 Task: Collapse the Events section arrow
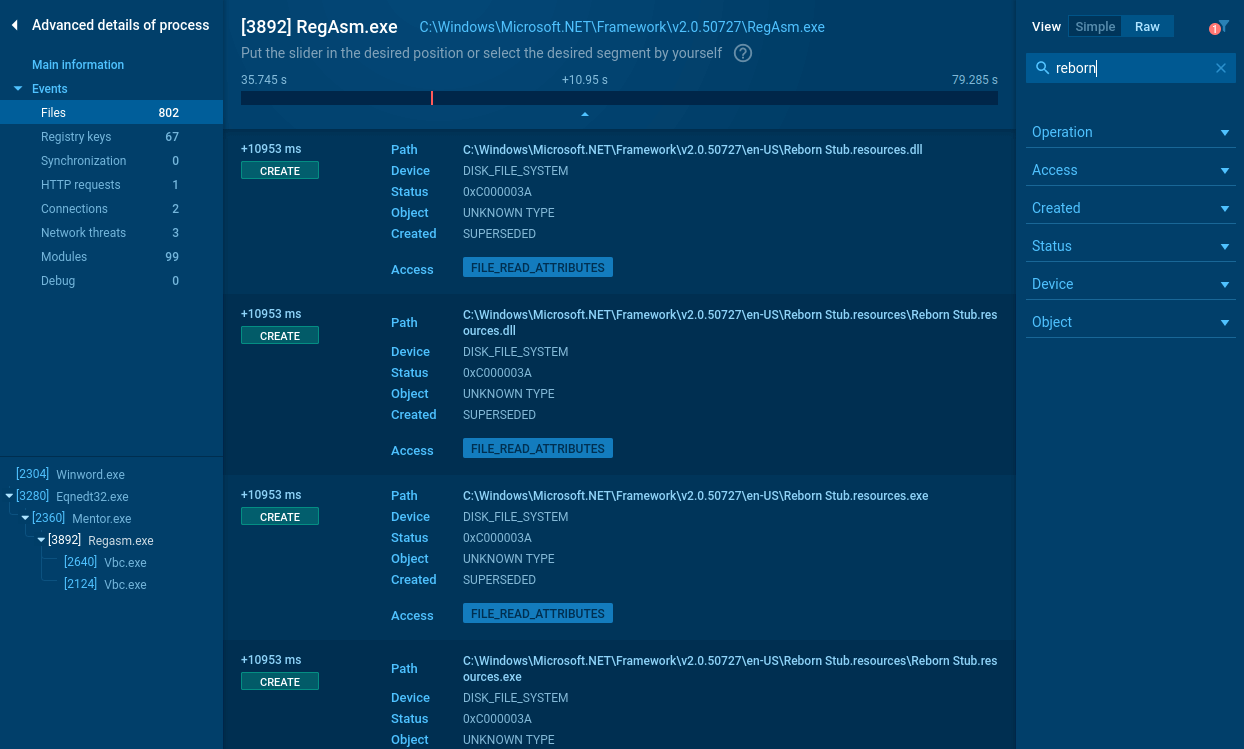(18, 89)
